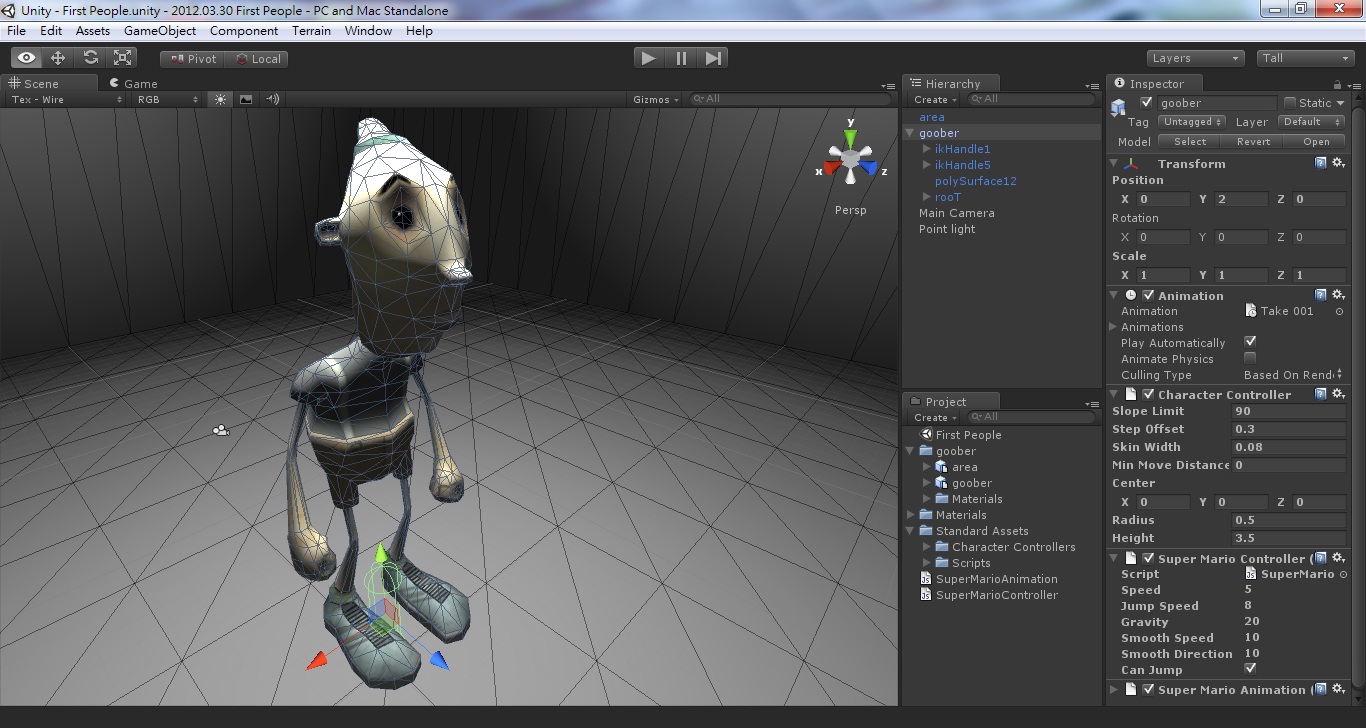This screenshot has height=728, width=1366.
Task: Select the Scale transform tool
Action: (123, 59)
